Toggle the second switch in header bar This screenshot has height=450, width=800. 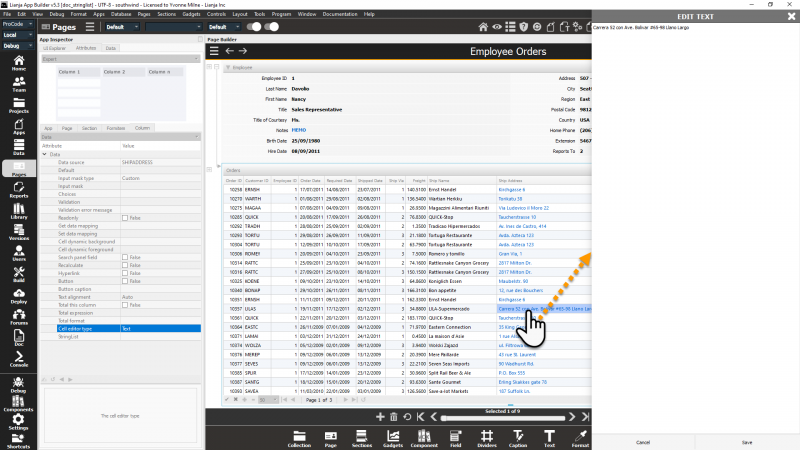coord(271,27)
